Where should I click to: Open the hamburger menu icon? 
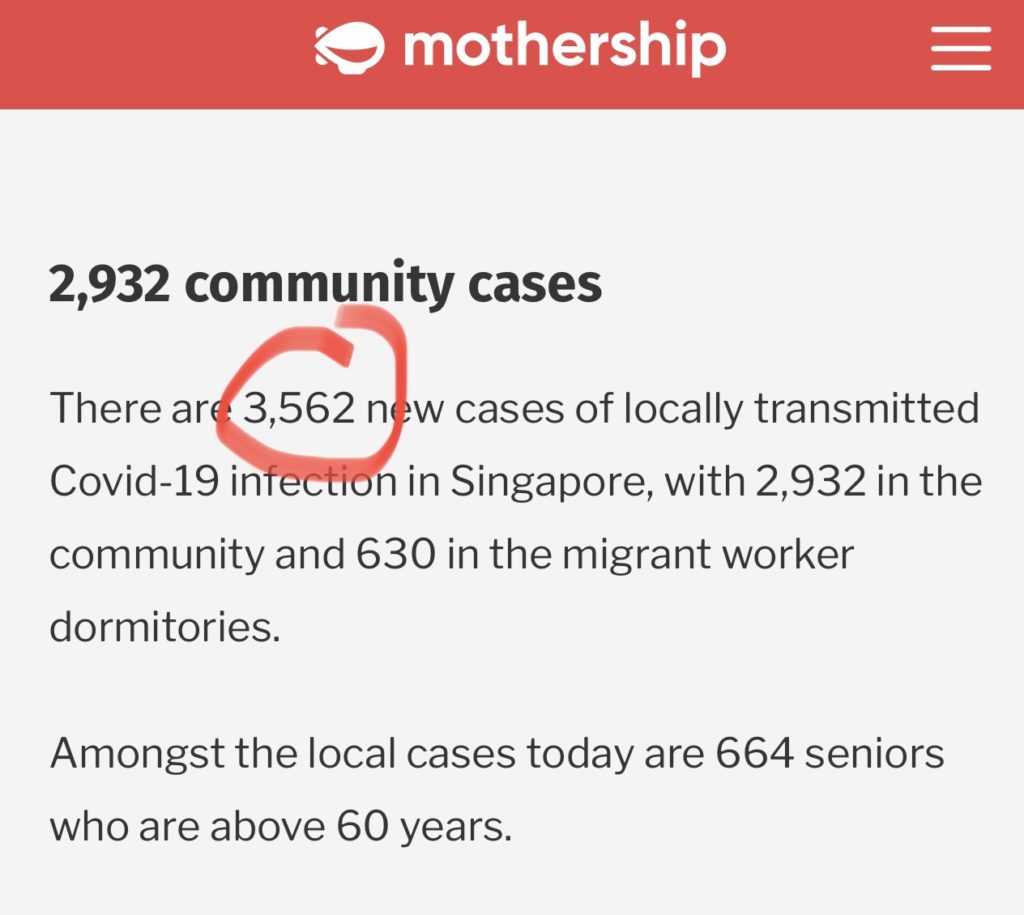(x=961, y=48)
